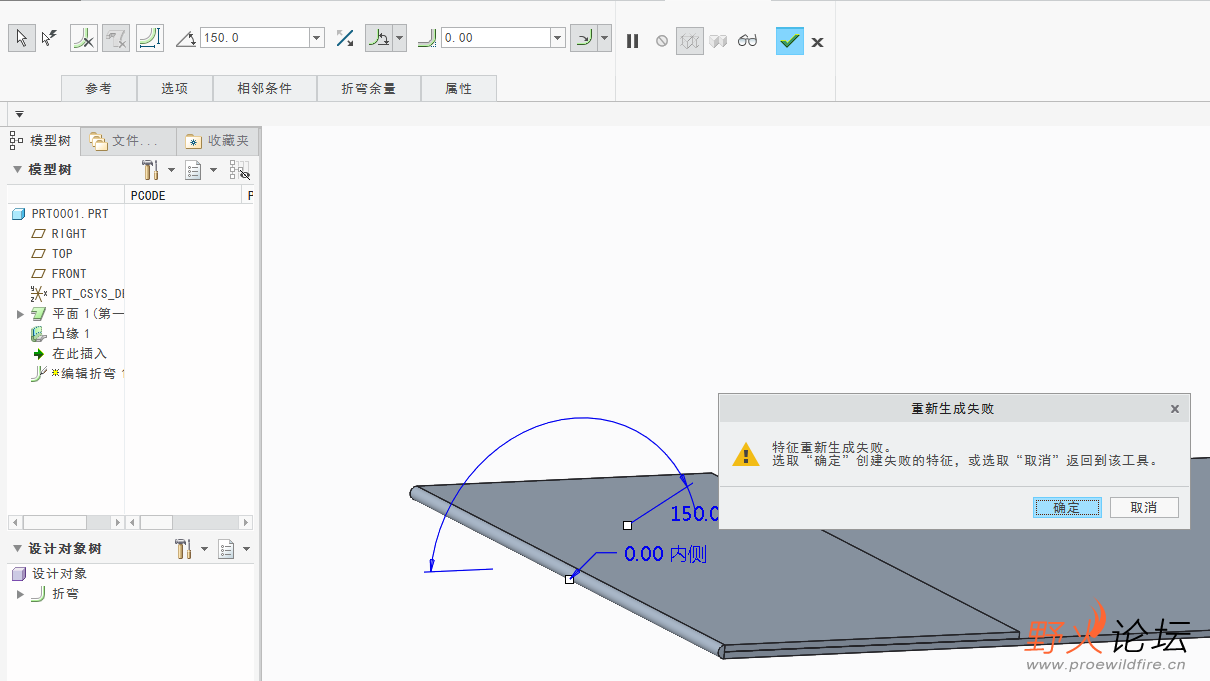Pause the bend feature tool

tap(633, 41)
